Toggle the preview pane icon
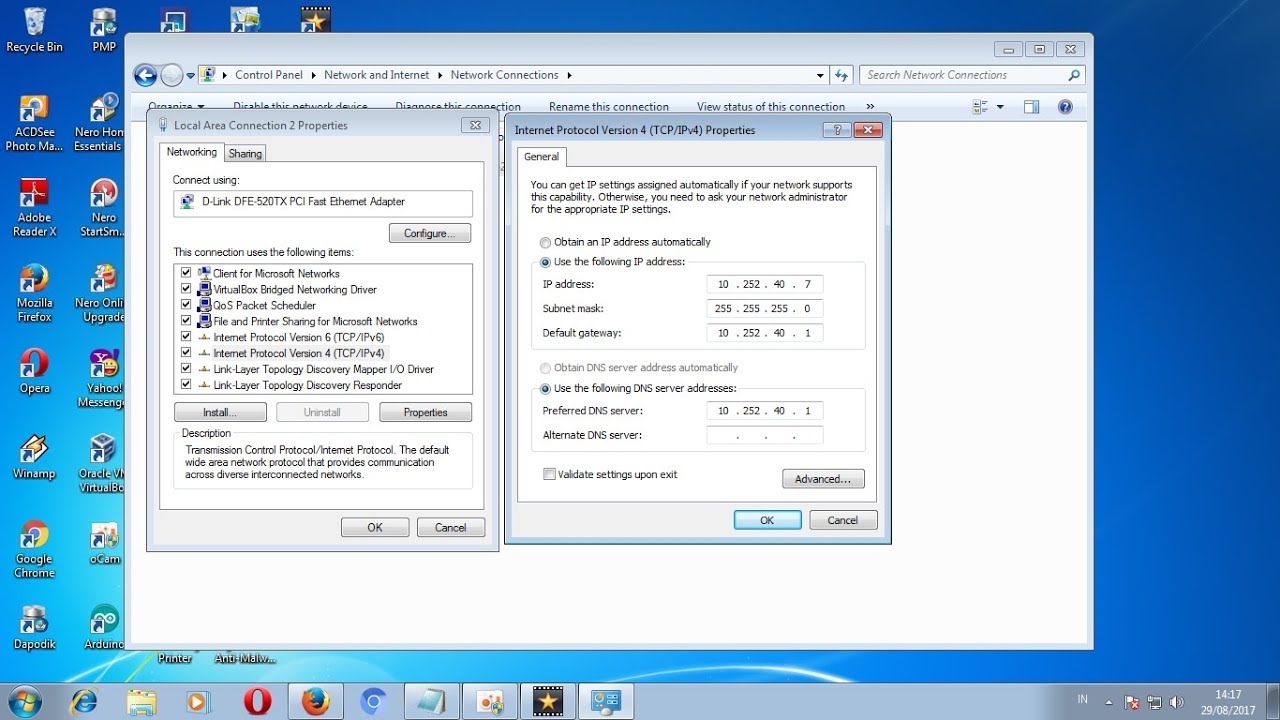The width and height of the screenshot is (1280, 720). pos(1032,107)
